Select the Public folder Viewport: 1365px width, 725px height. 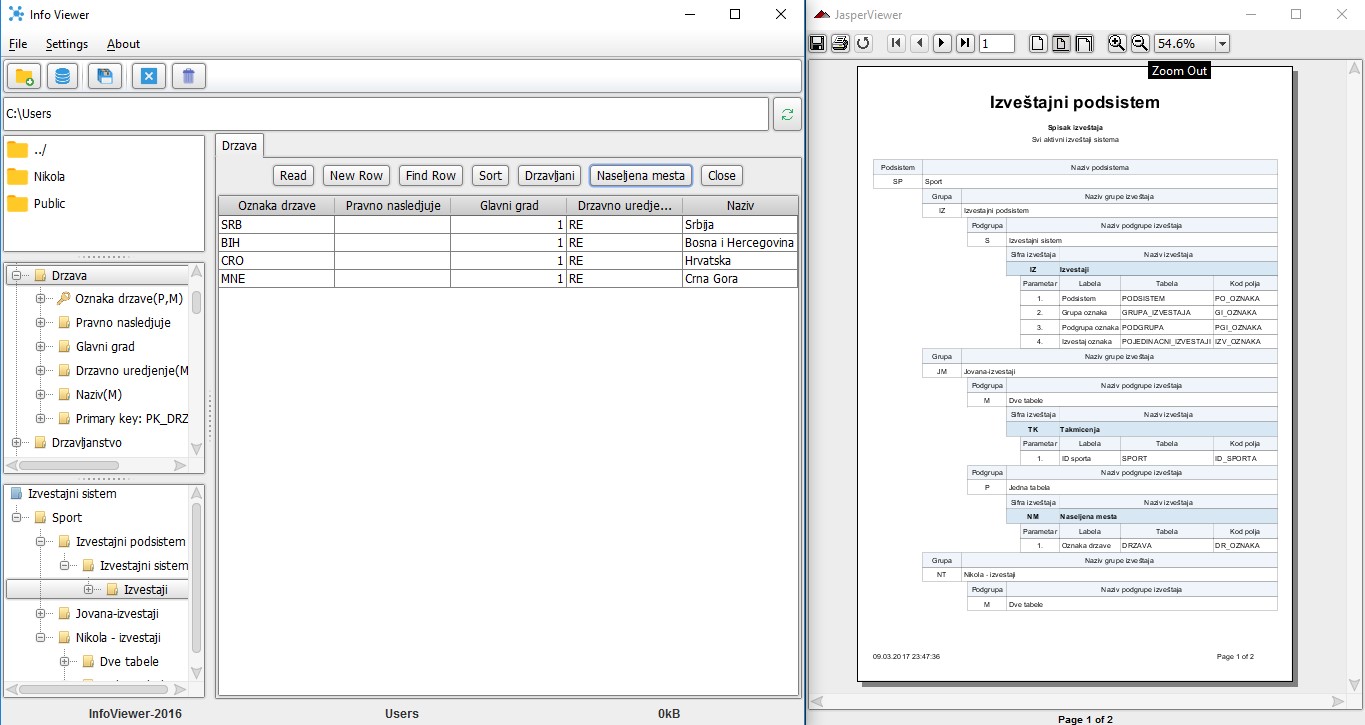tap(49, 203)
